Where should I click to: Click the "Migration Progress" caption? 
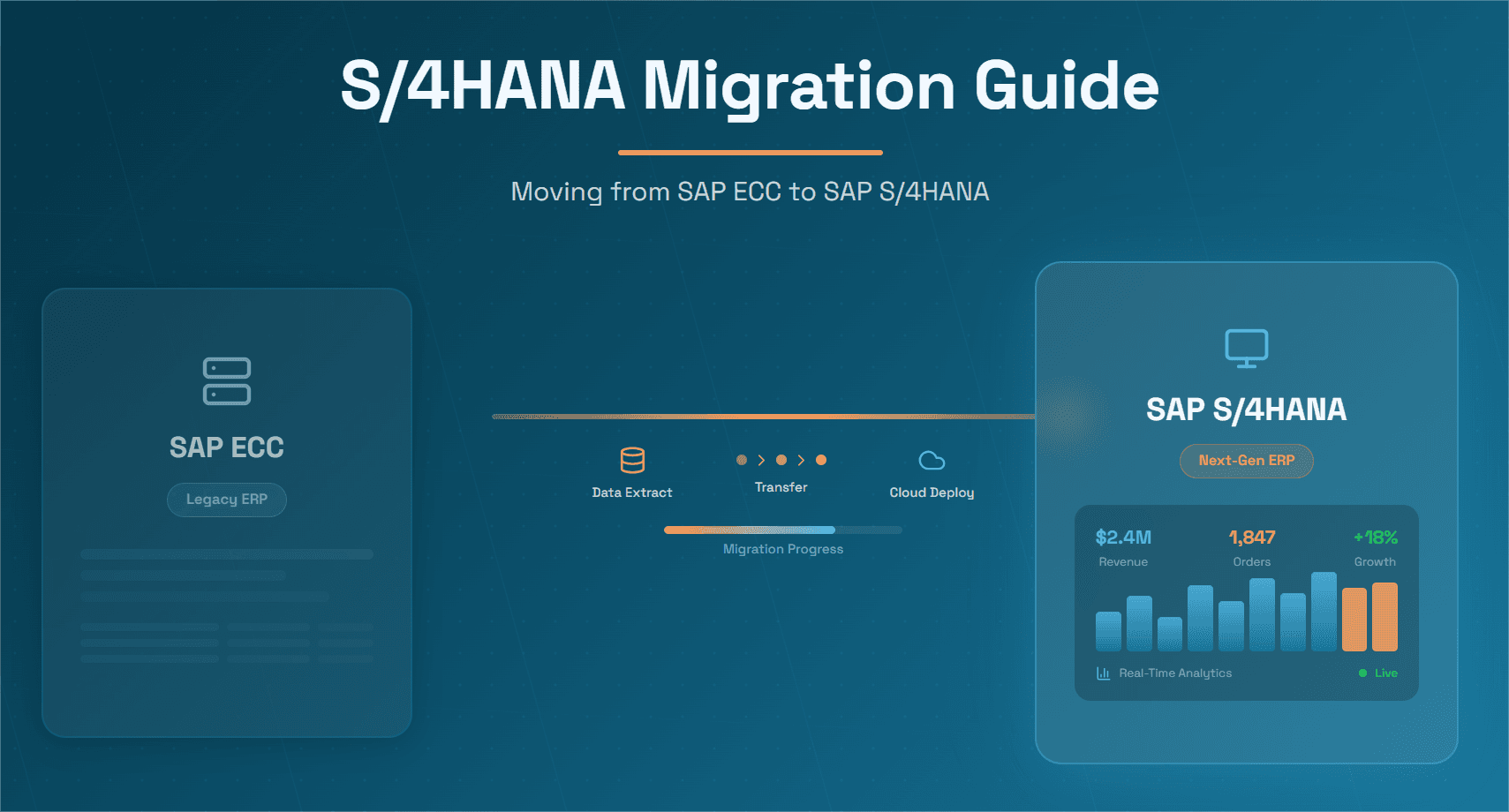[783, 549]
